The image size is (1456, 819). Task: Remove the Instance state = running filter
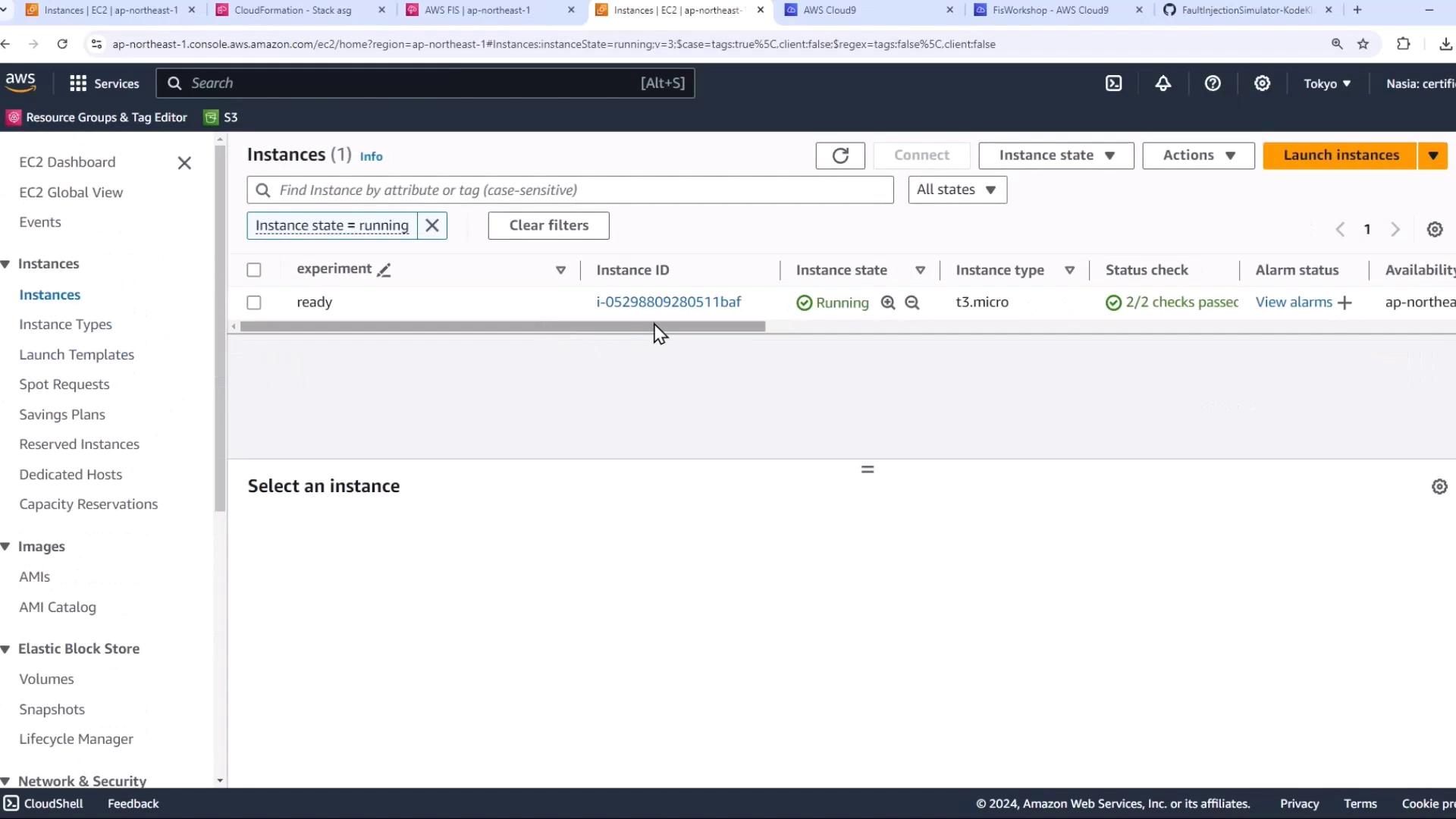(x=432, y=225)
